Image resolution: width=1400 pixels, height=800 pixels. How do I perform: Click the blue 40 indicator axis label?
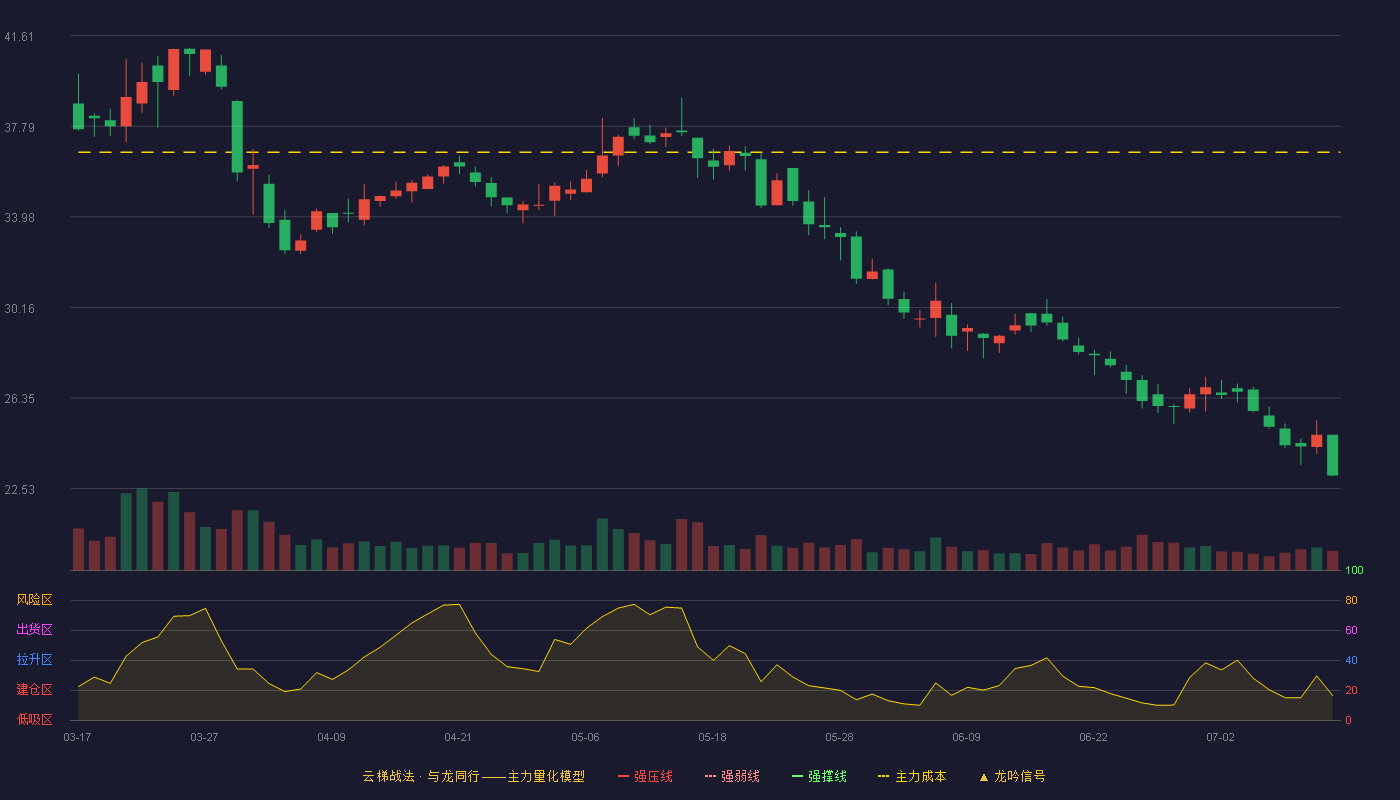pyautogui.click(x=1351, y=661)
